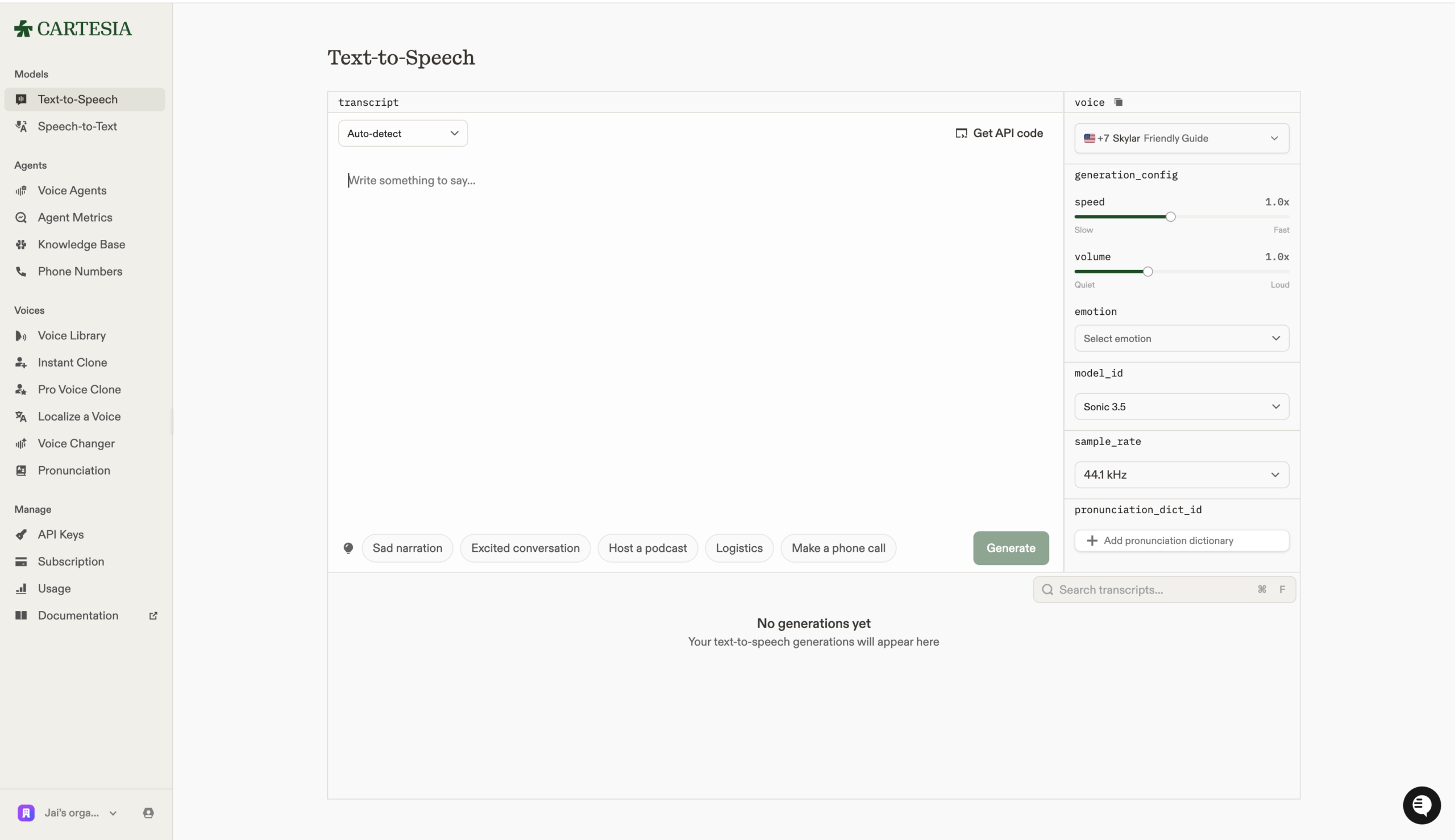This screenshot has height=840, width=1455.
Task: Click the transcript text area
Action: [695, 340]
